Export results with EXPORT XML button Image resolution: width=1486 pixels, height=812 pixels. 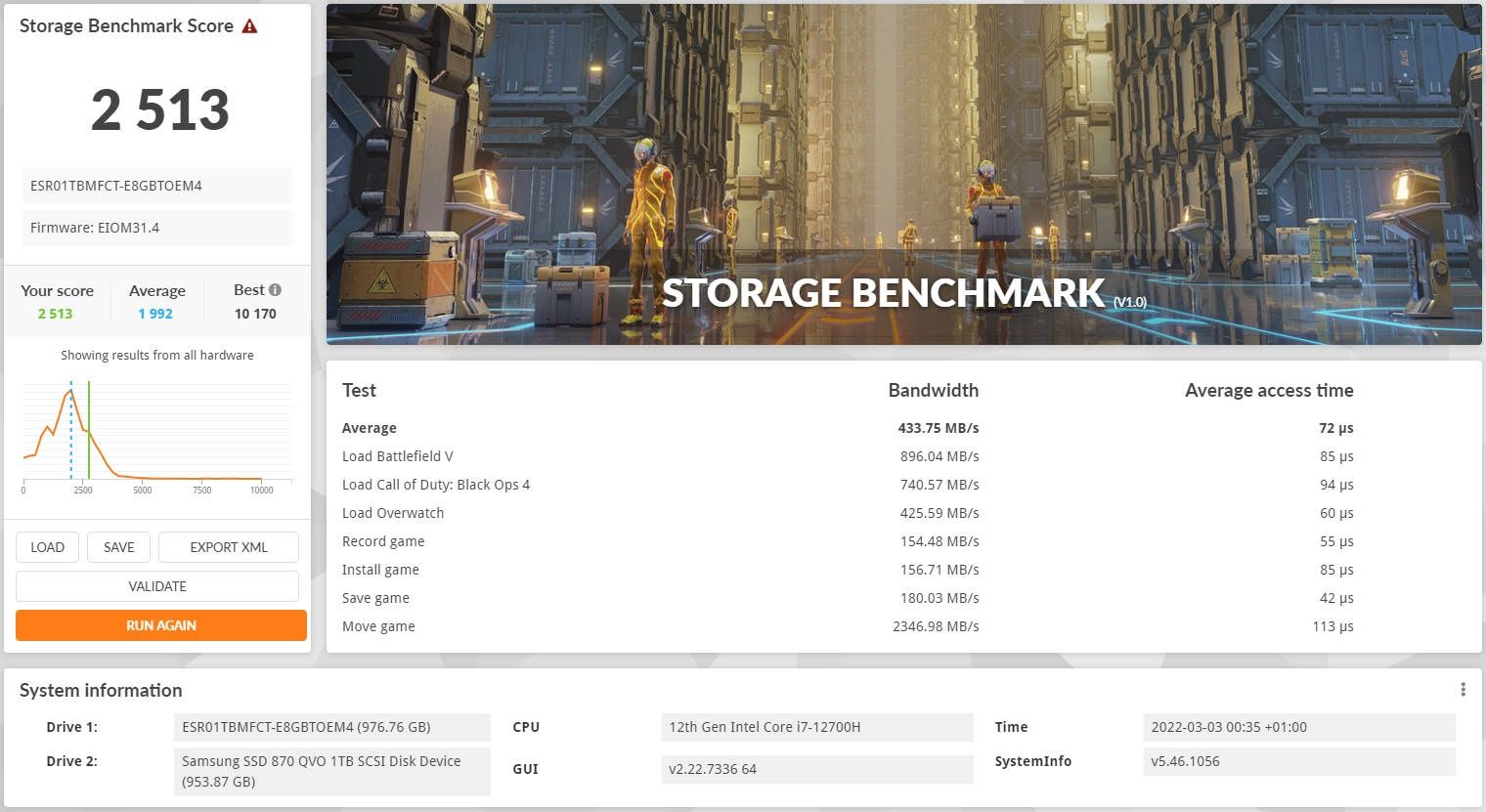229,547
